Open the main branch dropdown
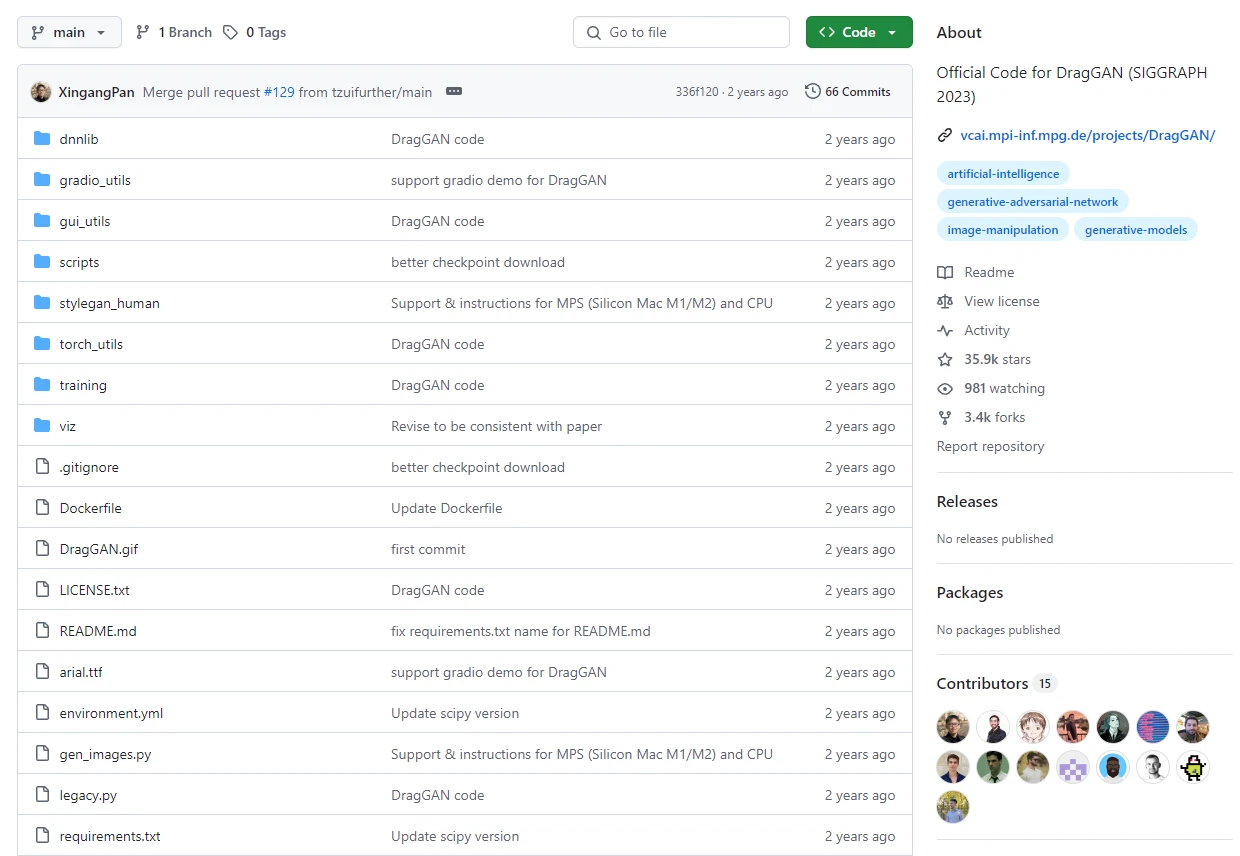The height and width of the screenshot is (856, 1240). 69,32
